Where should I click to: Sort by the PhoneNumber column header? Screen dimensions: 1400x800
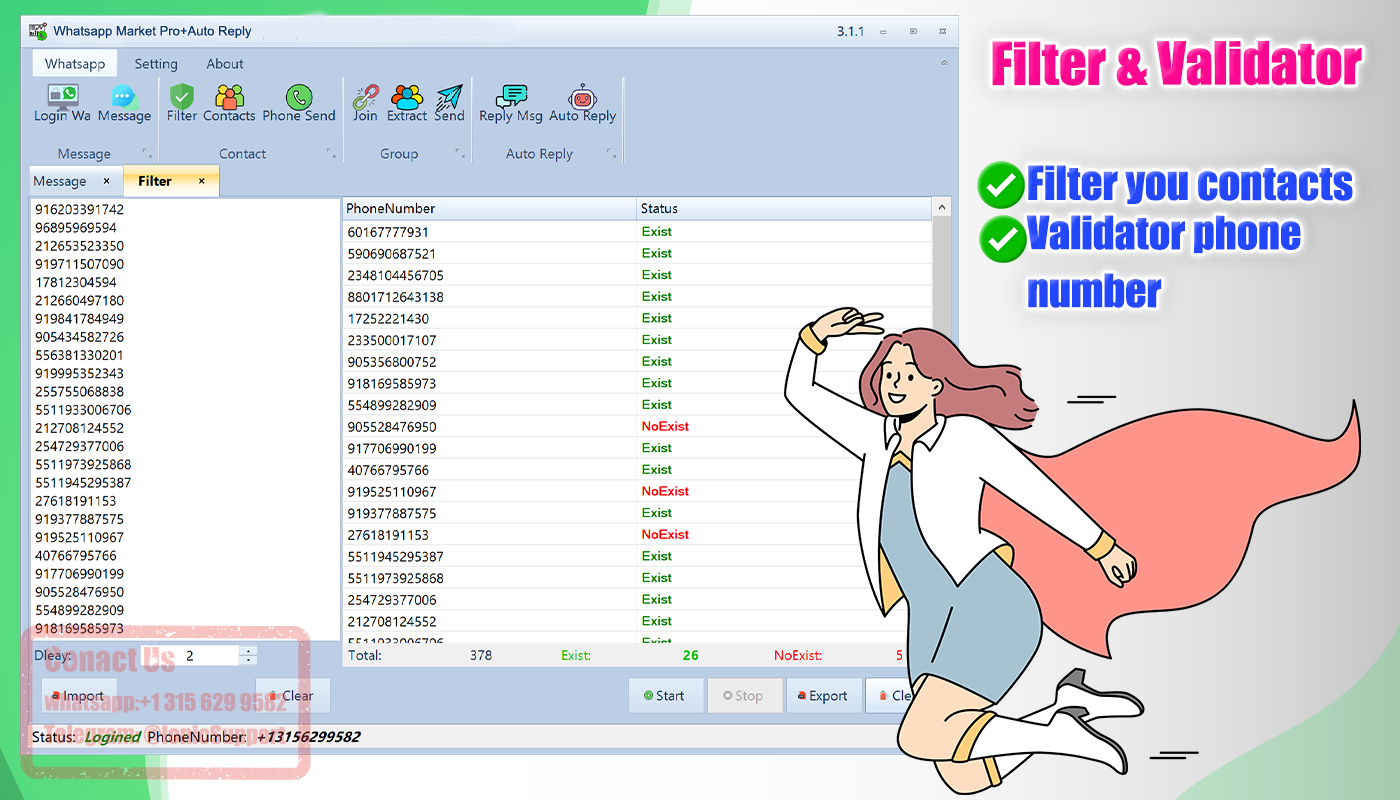490,208
